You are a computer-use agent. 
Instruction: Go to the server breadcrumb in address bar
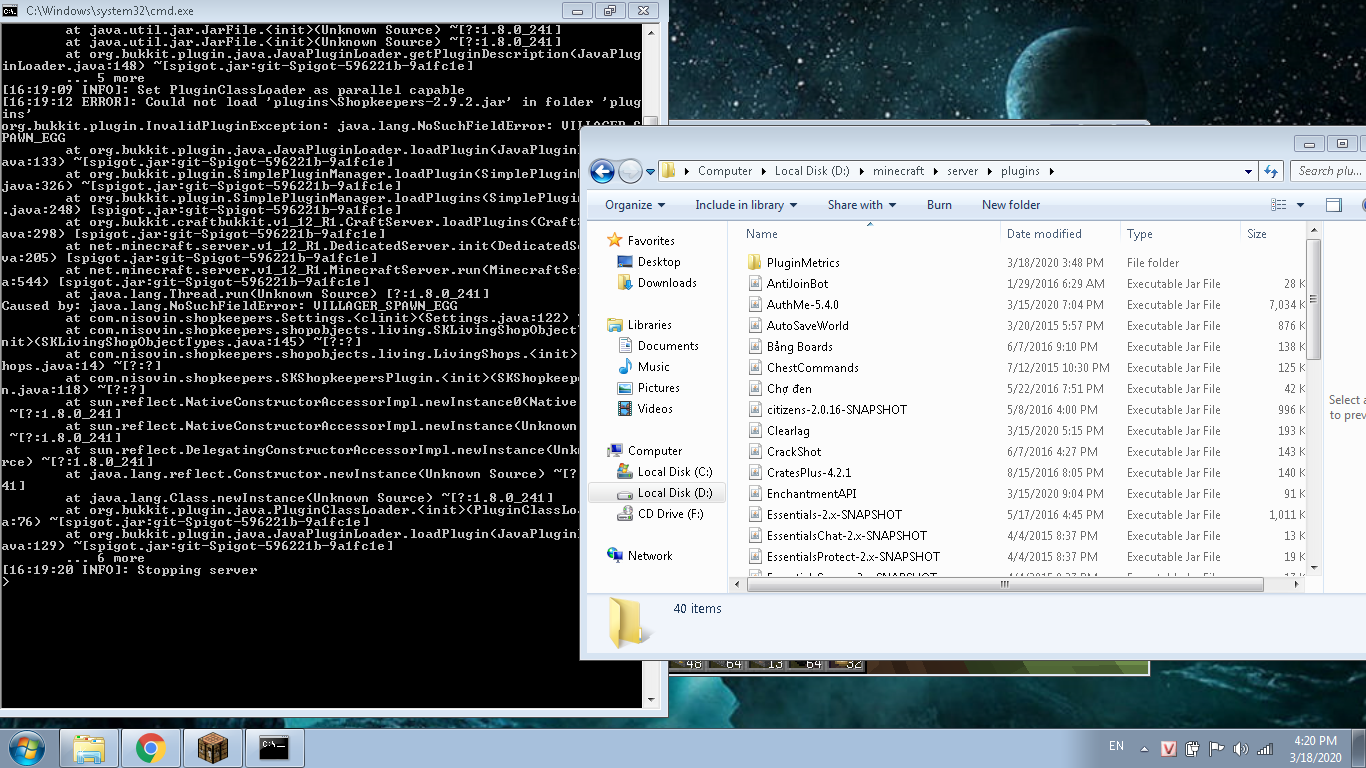click(963, 171)
